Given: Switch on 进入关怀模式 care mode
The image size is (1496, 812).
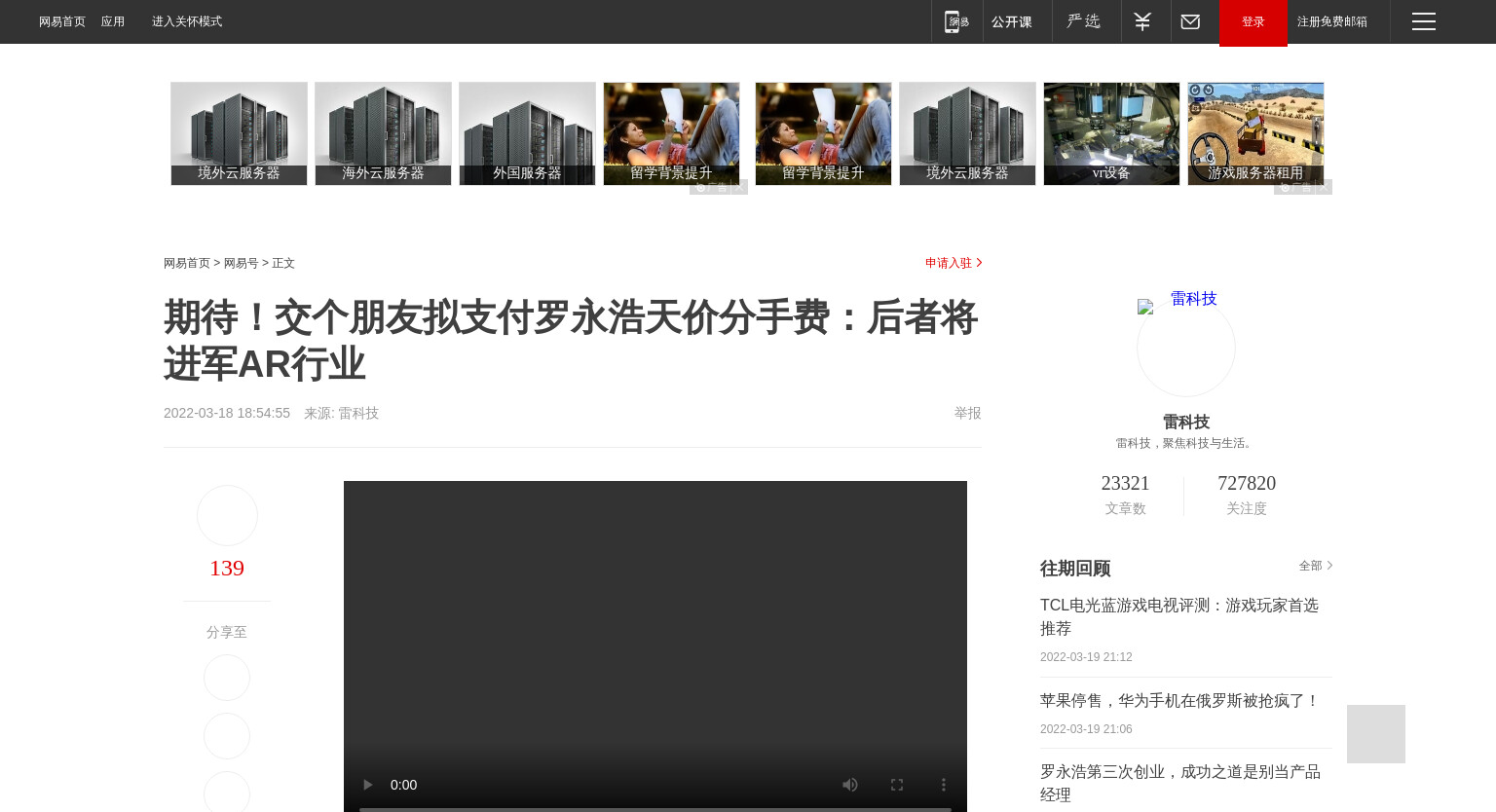Looking at the screenshot, I should [x=187, y=21].
